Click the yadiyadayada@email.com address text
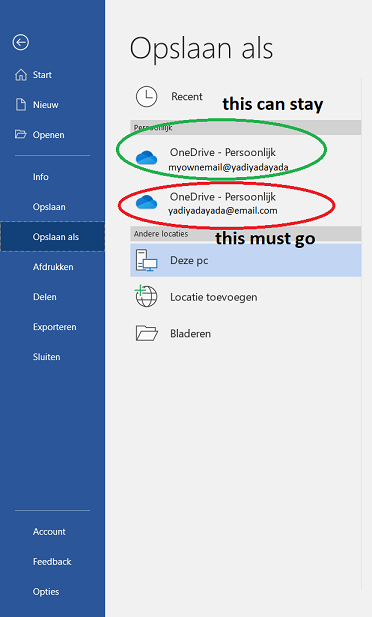This screenshot has height=617, width=372. click(x=223, y=211)
